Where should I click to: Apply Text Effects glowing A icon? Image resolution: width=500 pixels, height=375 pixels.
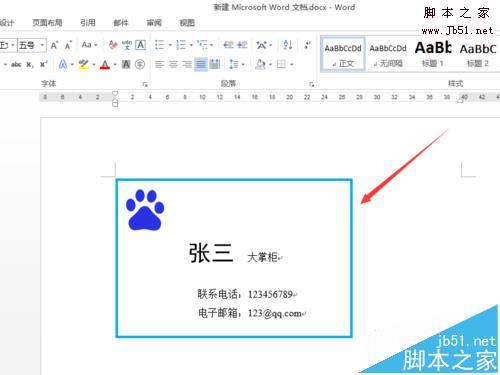point(63,64)
